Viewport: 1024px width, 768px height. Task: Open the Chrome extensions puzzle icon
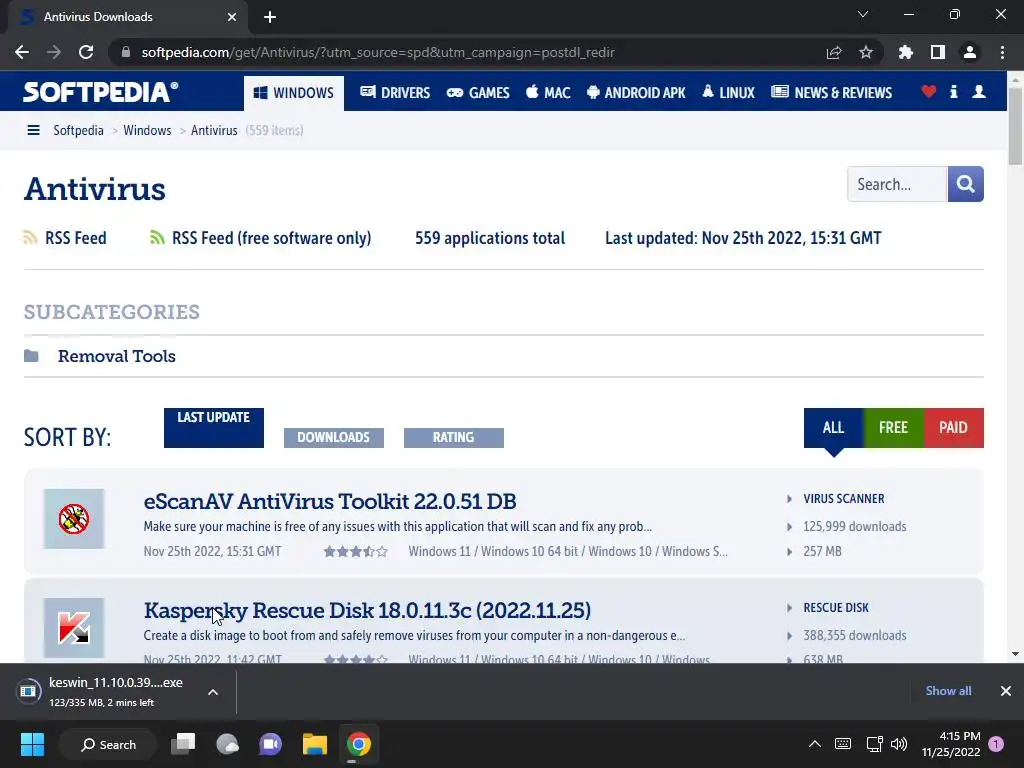[906, 52]
